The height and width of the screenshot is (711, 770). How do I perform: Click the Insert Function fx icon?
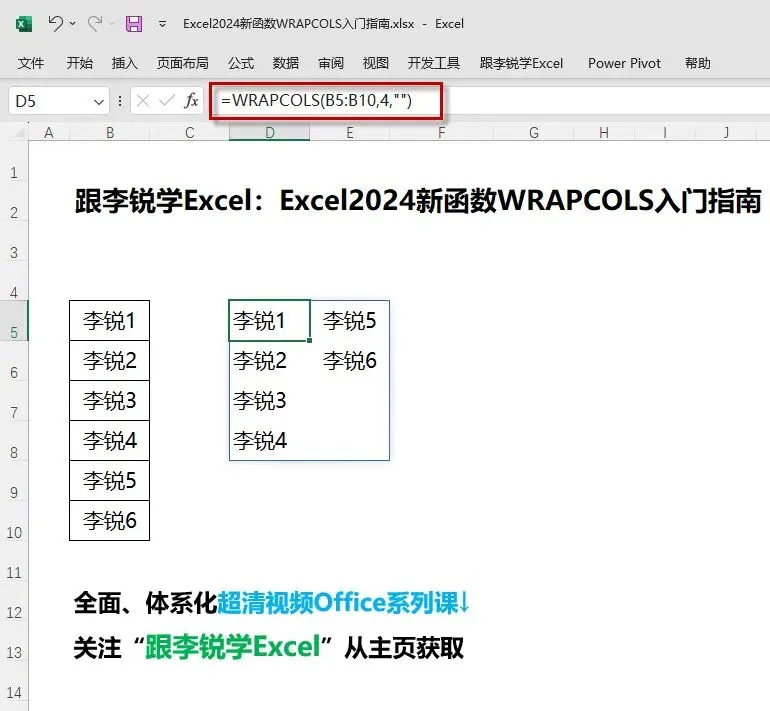tap(191, 101)
